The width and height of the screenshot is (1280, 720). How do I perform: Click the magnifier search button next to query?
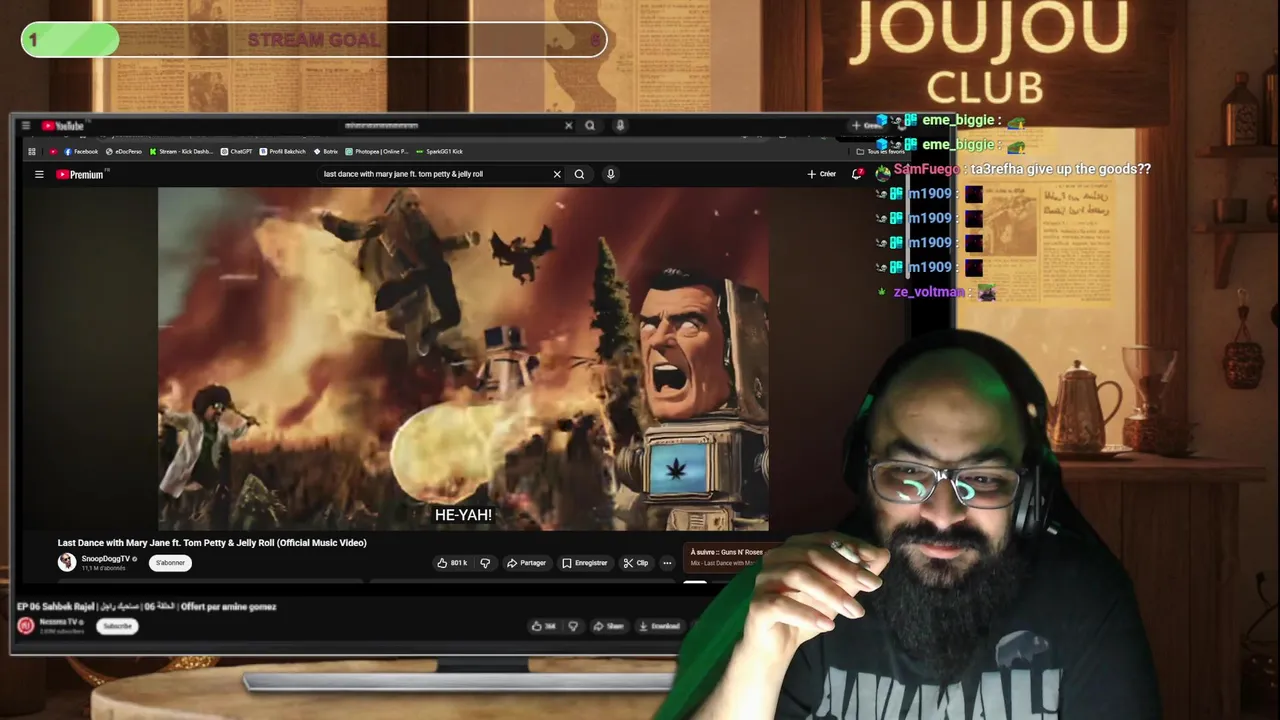(x=579, y=174)
